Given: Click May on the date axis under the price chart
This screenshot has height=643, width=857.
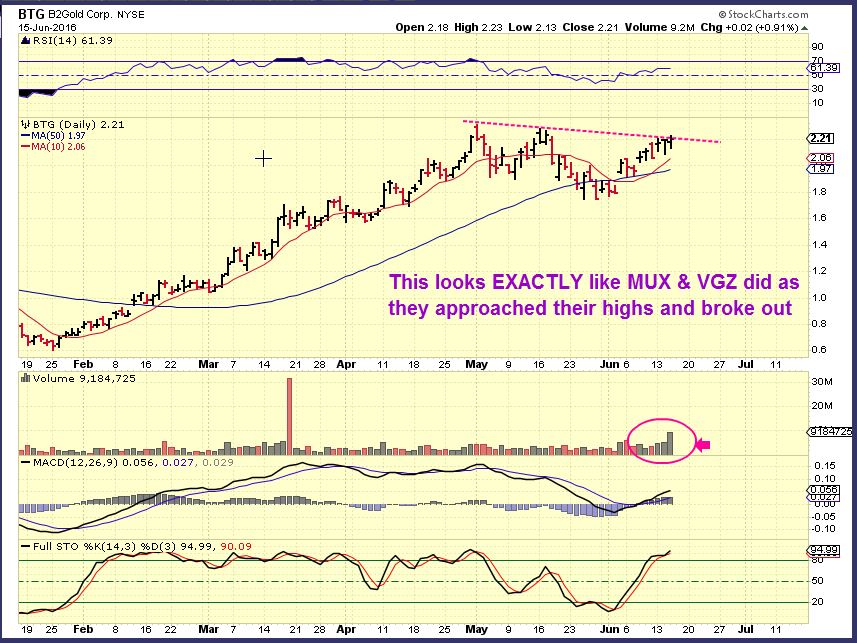Looking at the screenshot, I should [x=477, y=364].
